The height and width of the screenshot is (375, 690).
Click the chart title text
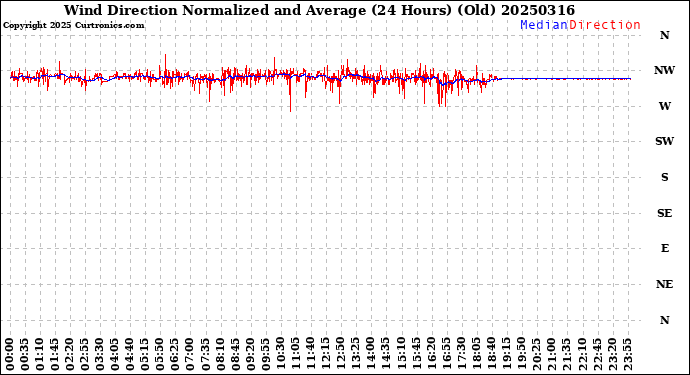319,10
